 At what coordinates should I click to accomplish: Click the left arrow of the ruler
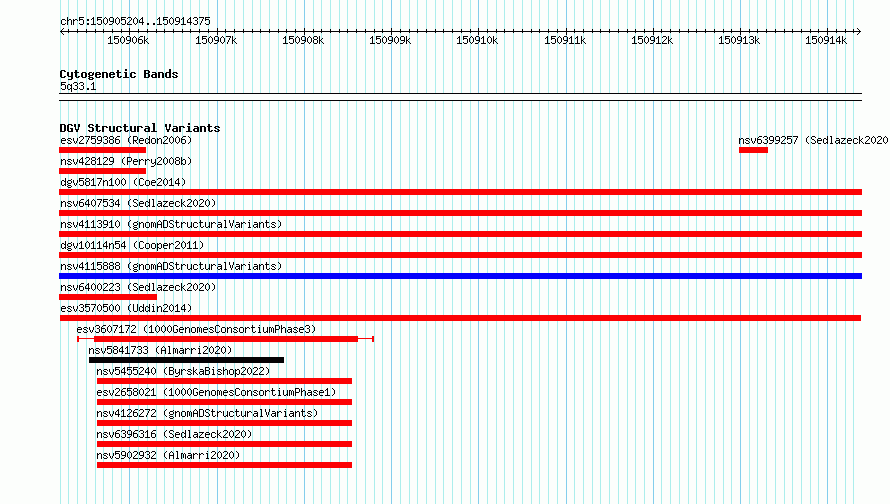(x=62, y=31)
